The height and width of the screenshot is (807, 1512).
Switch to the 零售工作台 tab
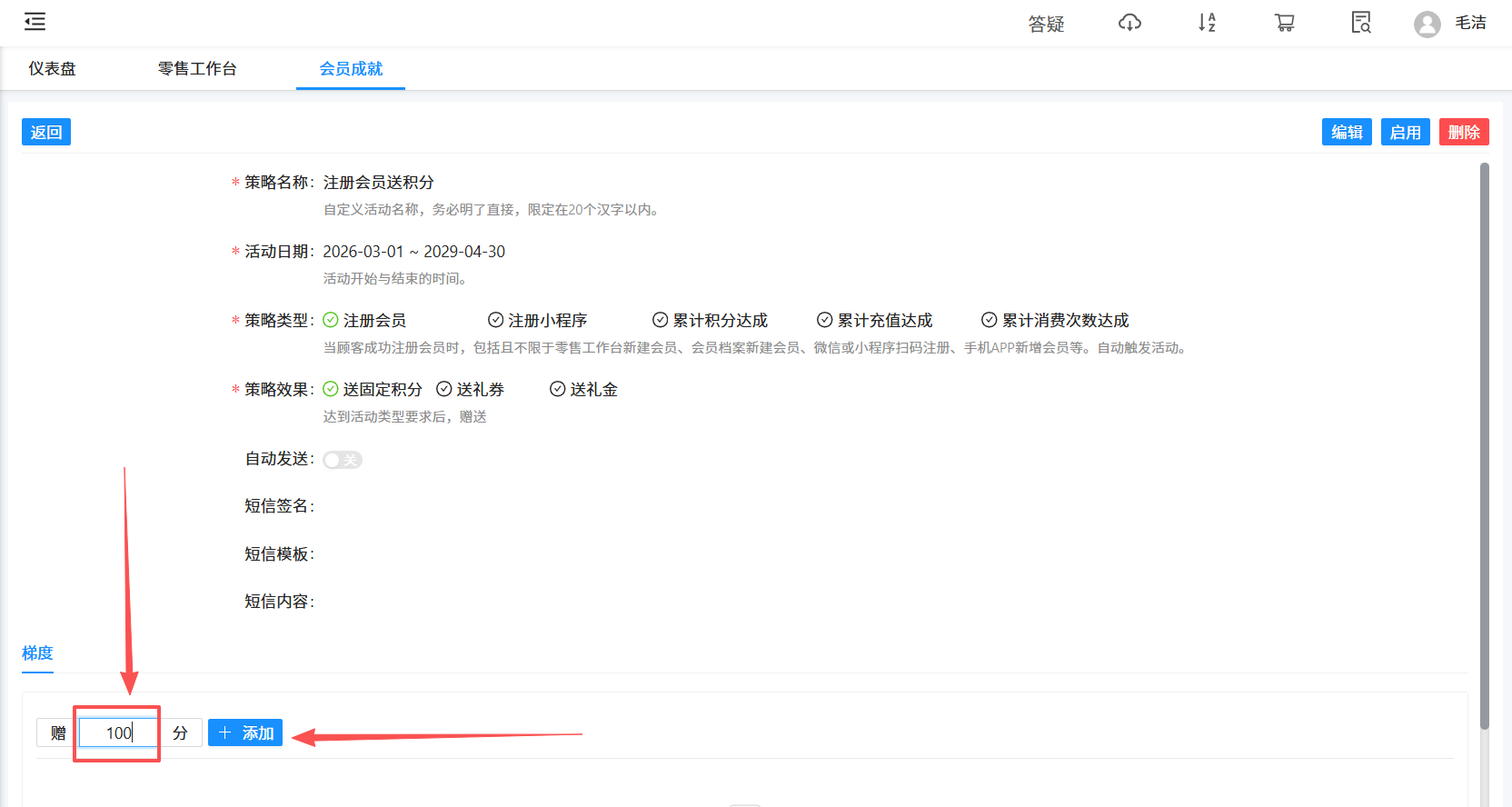click(197, 69)
